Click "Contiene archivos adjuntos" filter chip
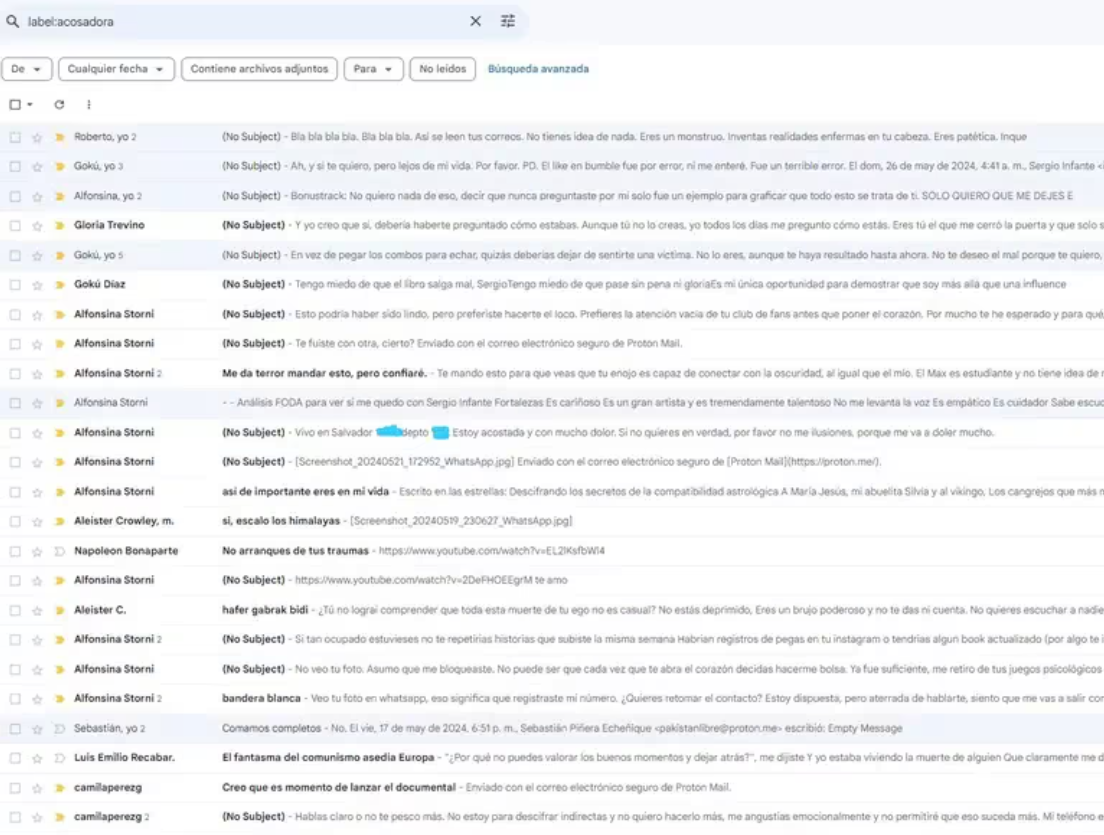 259,69
